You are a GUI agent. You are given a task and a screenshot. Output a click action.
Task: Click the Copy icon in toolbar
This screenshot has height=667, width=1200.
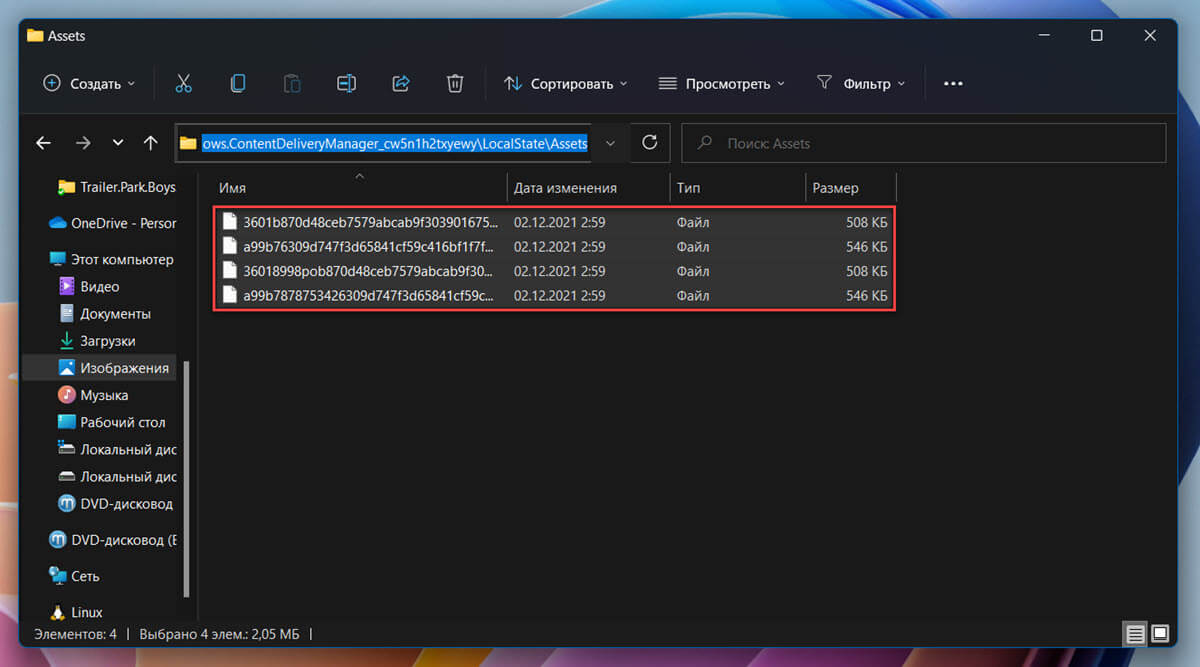pos(238,84)
